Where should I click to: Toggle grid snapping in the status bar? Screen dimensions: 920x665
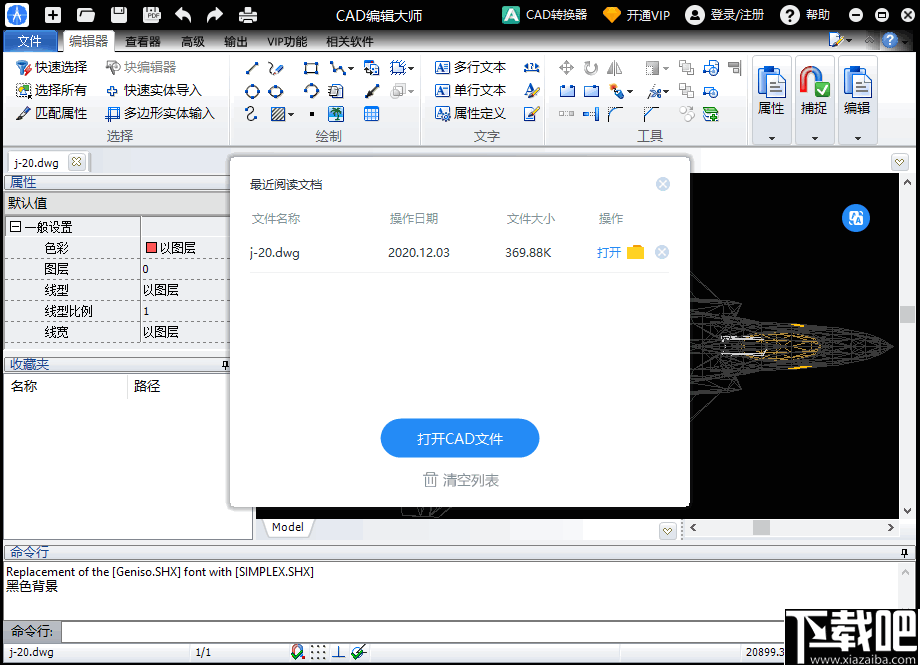[317, 650]
